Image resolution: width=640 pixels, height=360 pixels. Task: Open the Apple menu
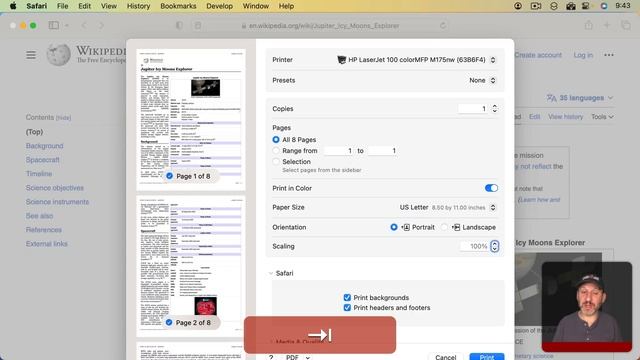pyautogui.click(x=13, y=6)
